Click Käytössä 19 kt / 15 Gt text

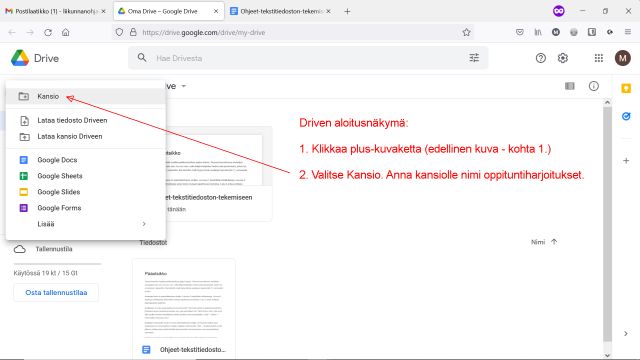[x=45, y=273]
